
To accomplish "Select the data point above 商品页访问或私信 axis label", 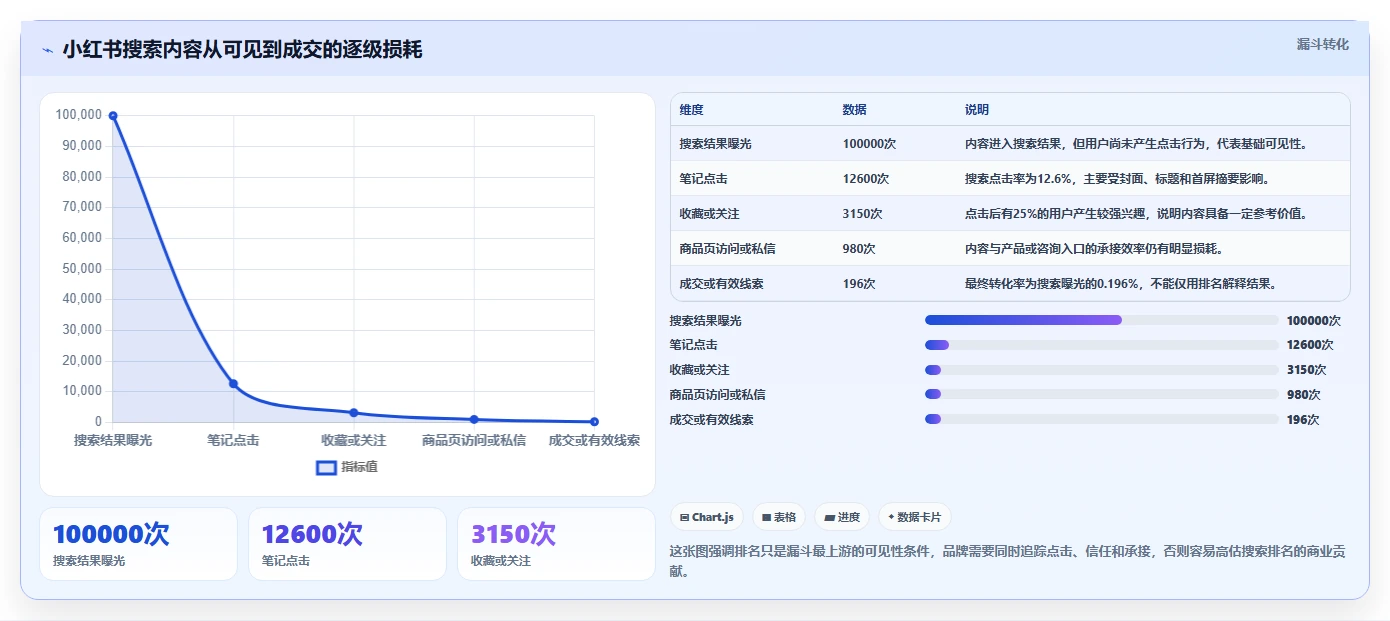I will tap(474, 420).
